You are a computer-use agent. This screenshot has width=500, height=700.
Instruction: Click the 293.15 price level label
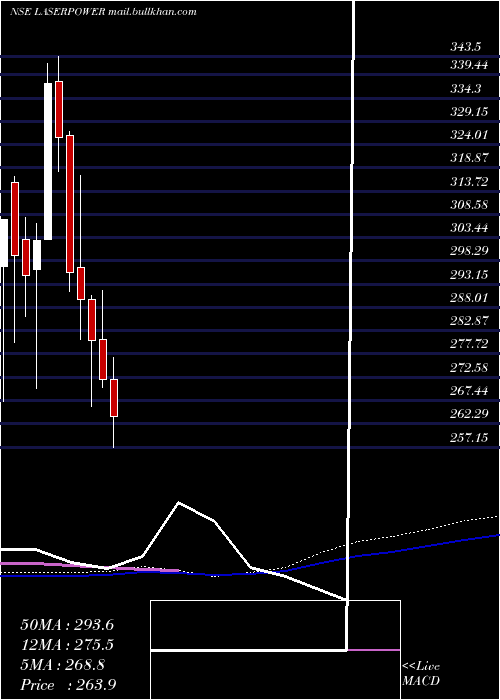pyautogui.click(x=469, y=275)
